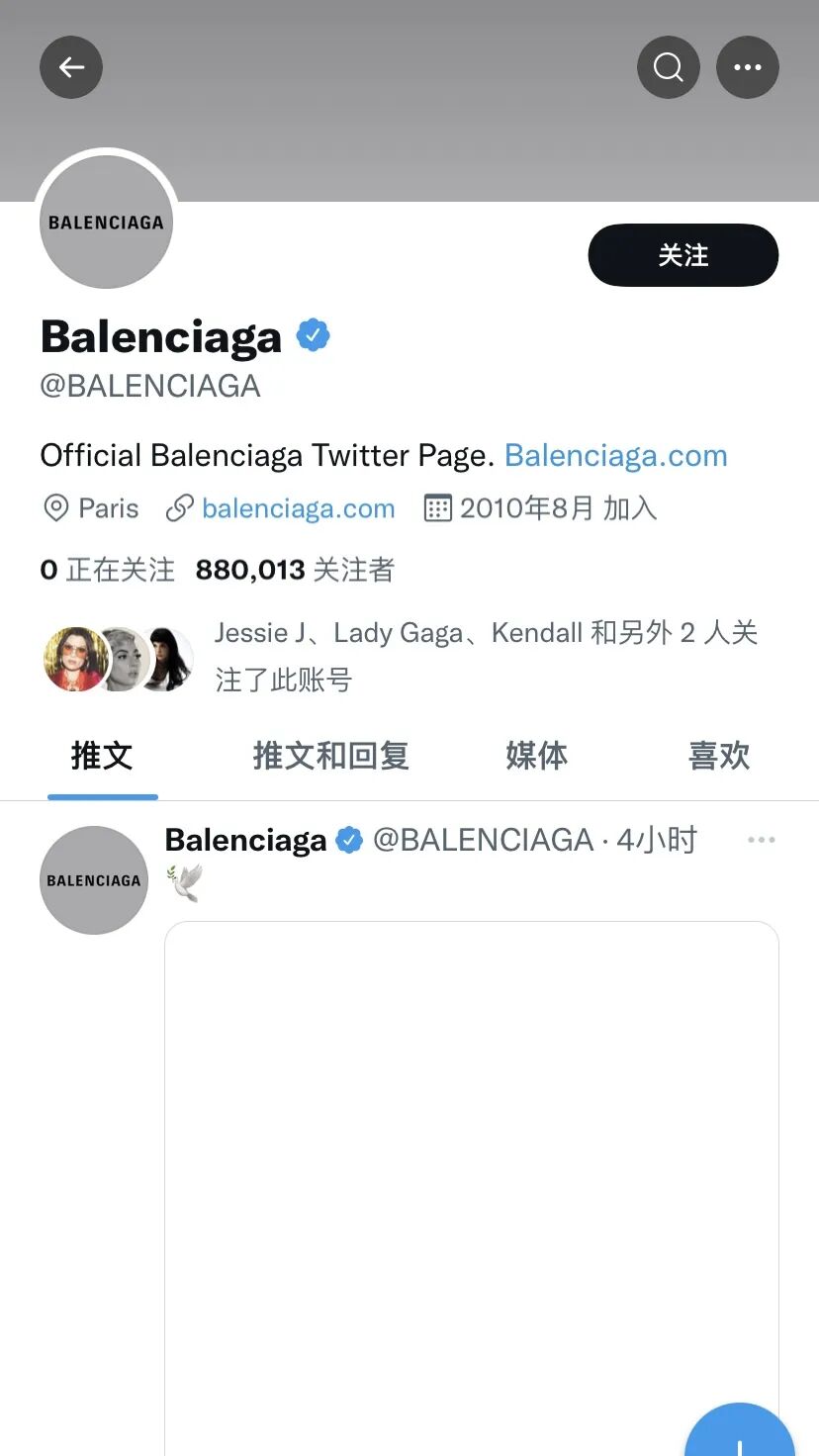819x1456 pixels.
Task: Expand the tweet's three-dot options menu
Action: (762, 840)
